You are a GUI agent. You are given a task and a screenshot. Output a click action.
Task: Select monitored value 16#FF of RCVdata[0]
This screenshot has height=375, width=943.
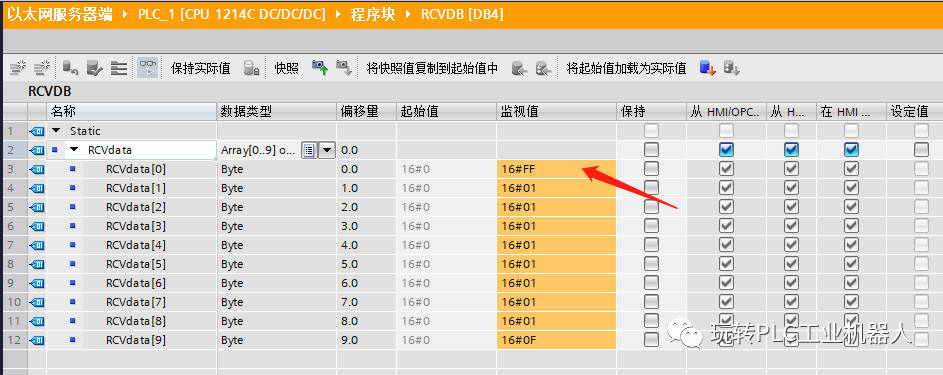coord(556,169)
